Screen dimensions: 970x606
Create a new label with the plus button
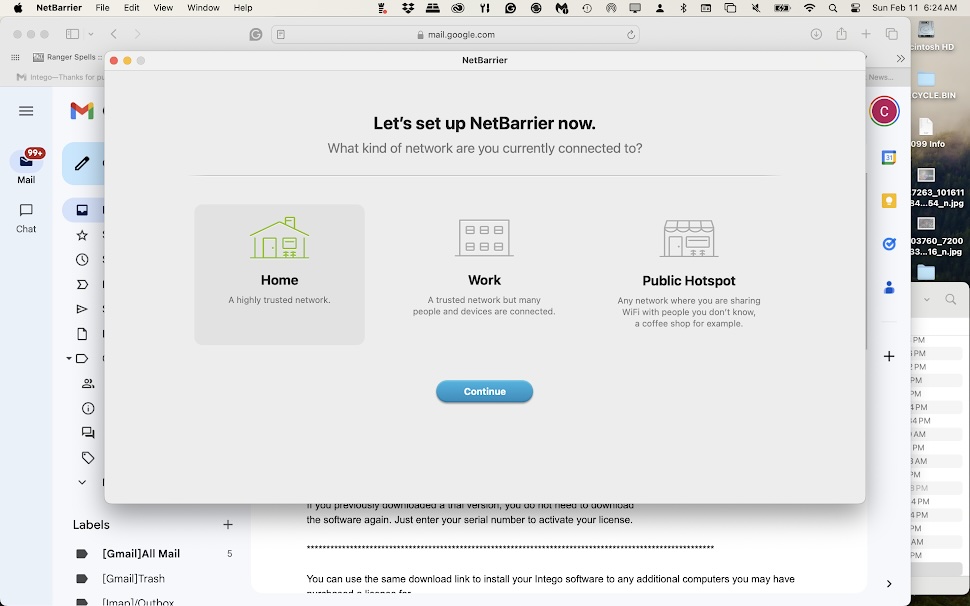pyautogui.click(x=228, y=524)
